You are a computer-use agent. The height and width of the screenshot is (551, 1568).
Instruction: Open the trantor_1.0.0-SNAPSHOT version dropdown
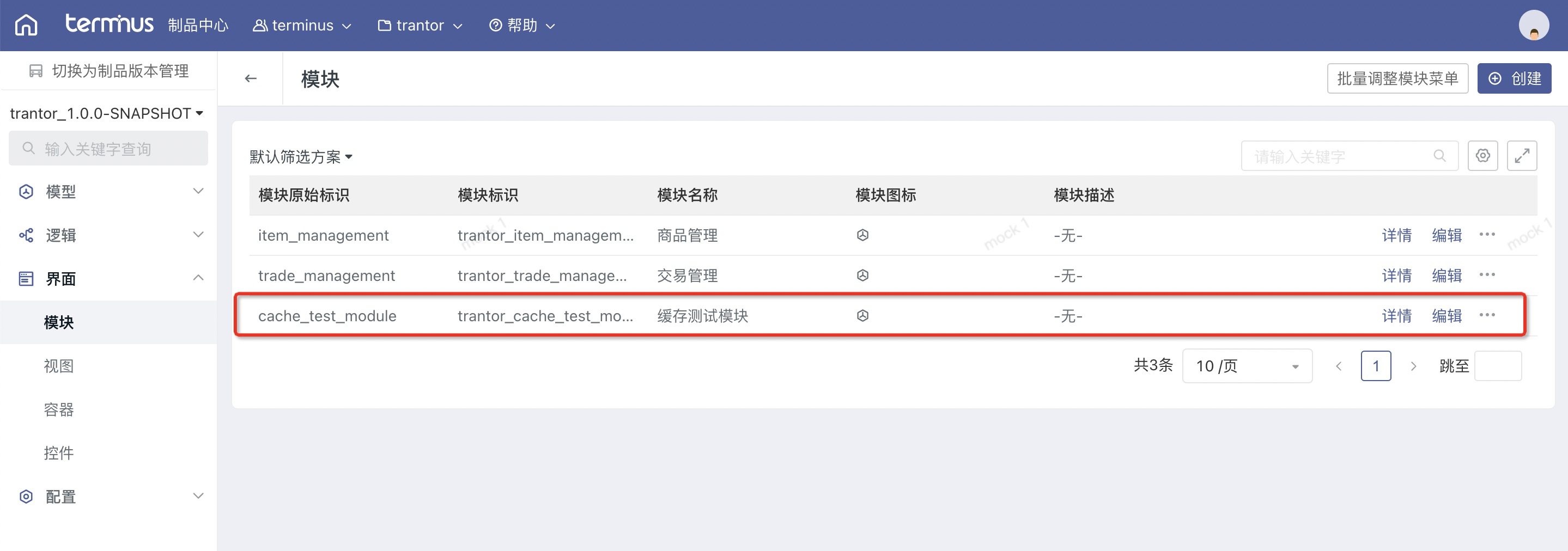(107, 114)
